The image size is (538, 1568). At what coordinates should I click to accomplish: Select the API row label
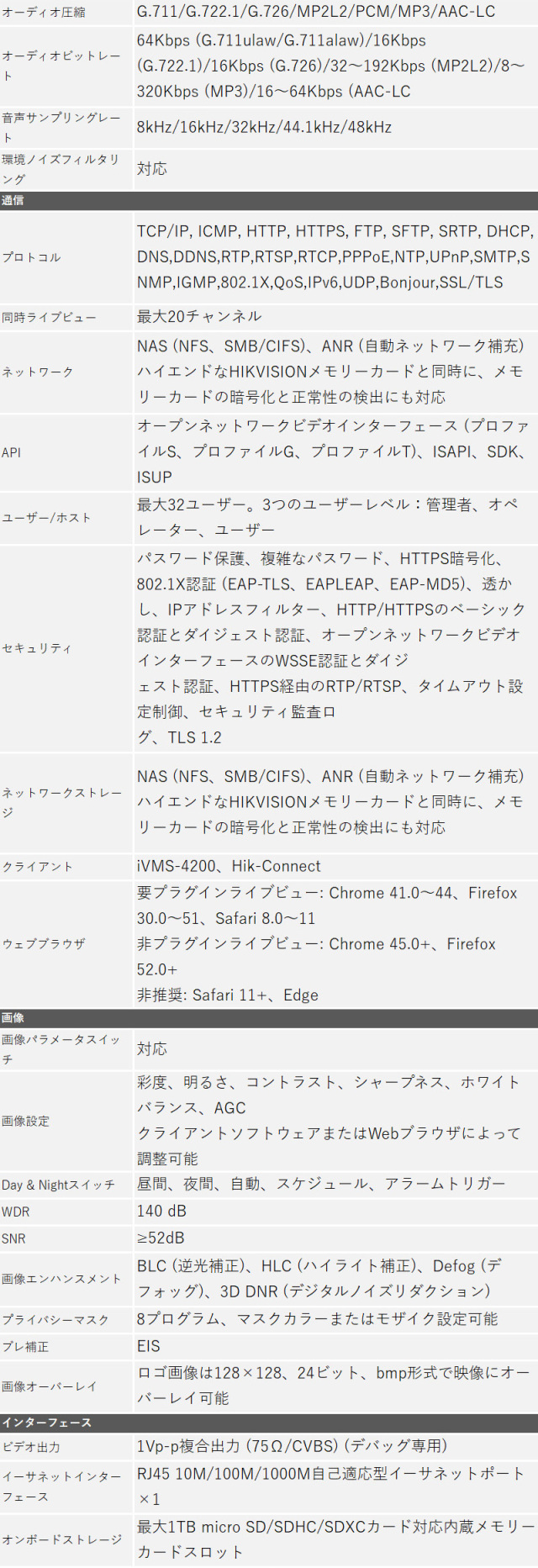pos(12,452)
